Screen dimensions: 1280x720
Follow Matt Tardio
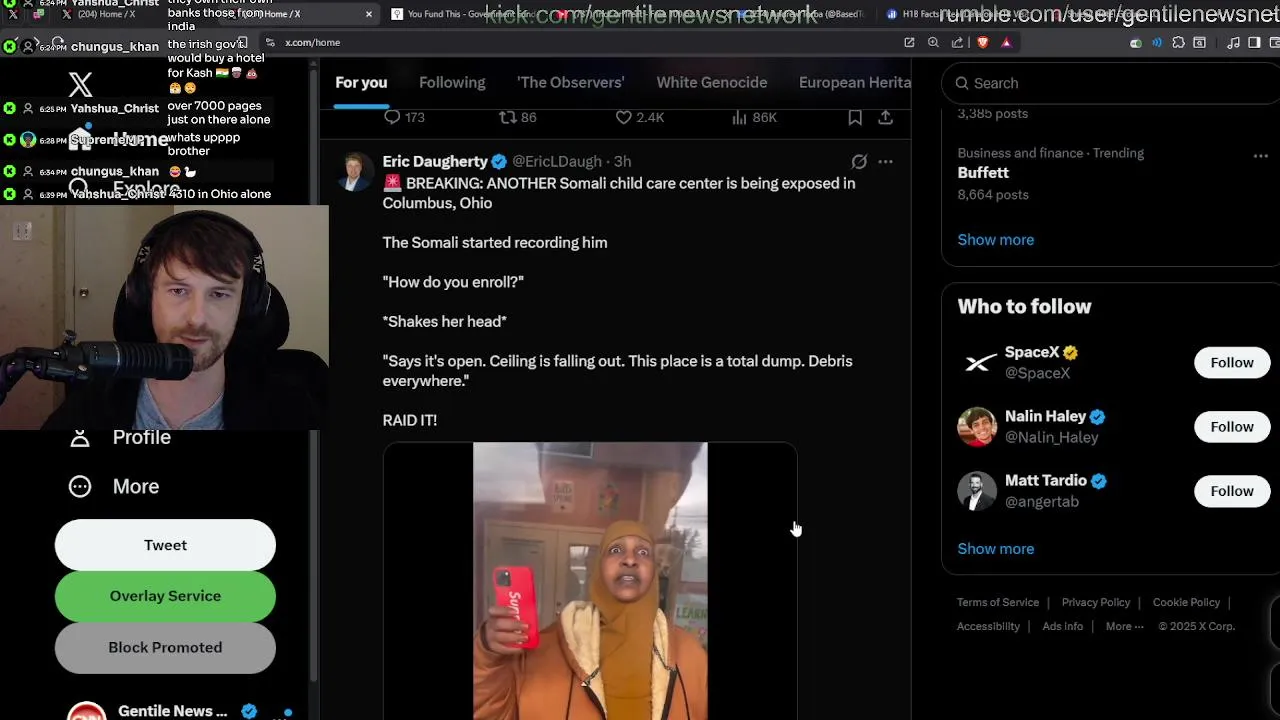click(x=1232, y=491)
